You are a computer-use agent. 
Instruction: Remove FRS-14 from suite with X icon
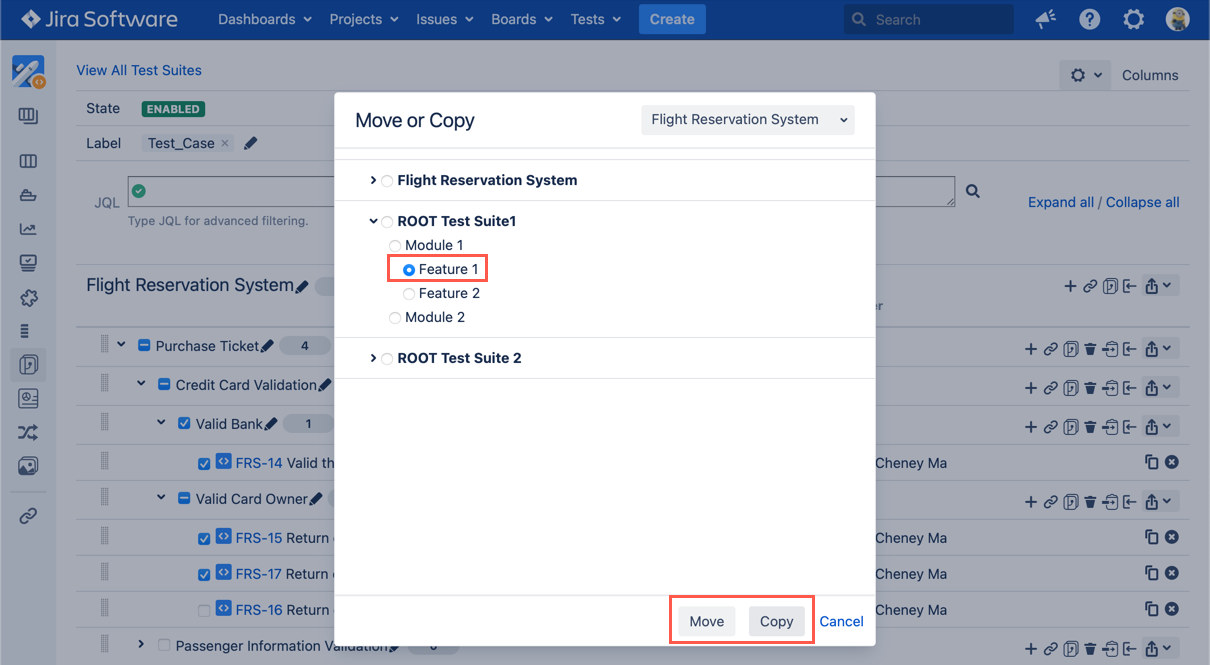click(1172, 462)
